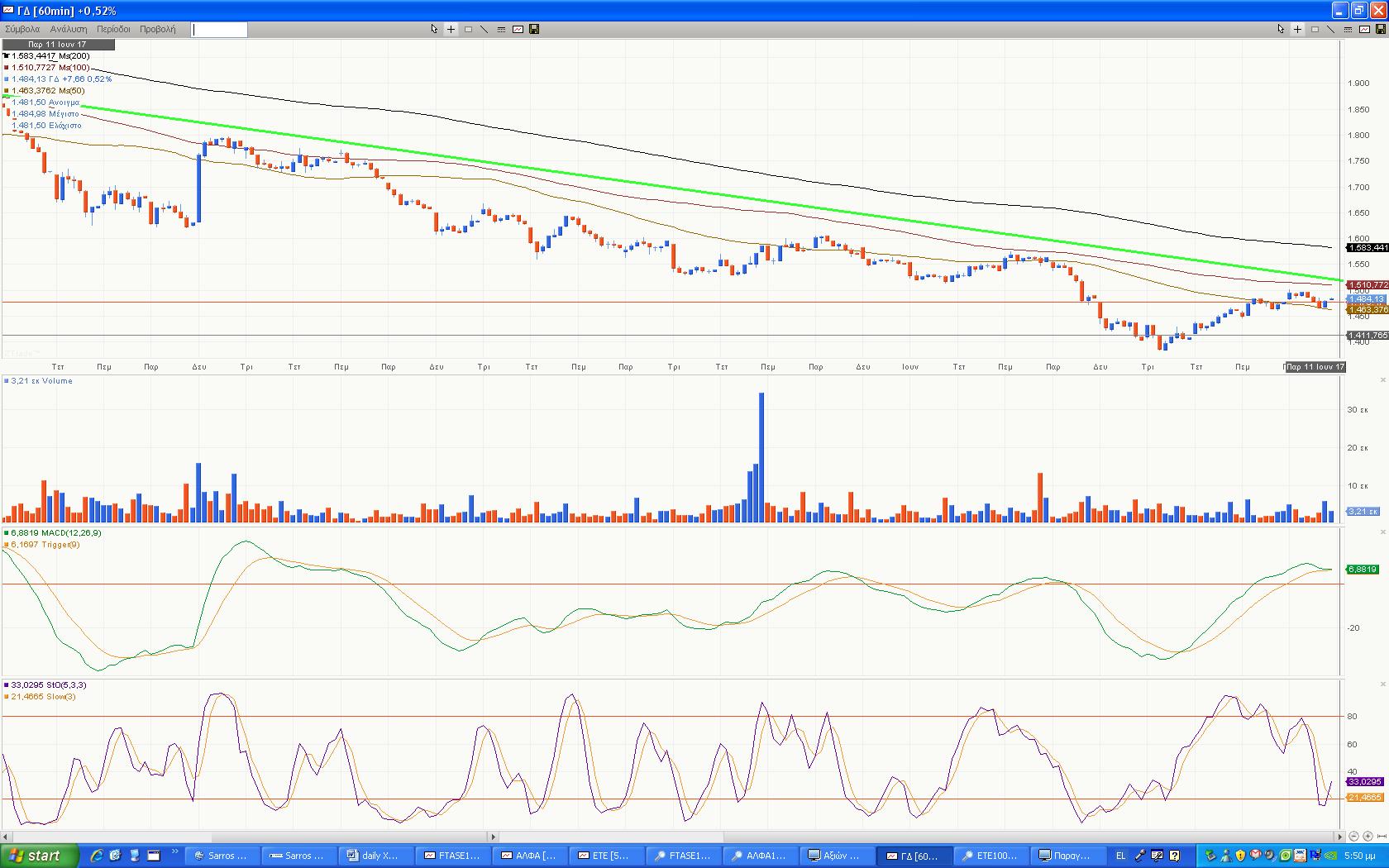Pick the trend line drawing tool in left toolbar
The height and width of the screenshot is (868, 1389).
[x=484, y=29]
